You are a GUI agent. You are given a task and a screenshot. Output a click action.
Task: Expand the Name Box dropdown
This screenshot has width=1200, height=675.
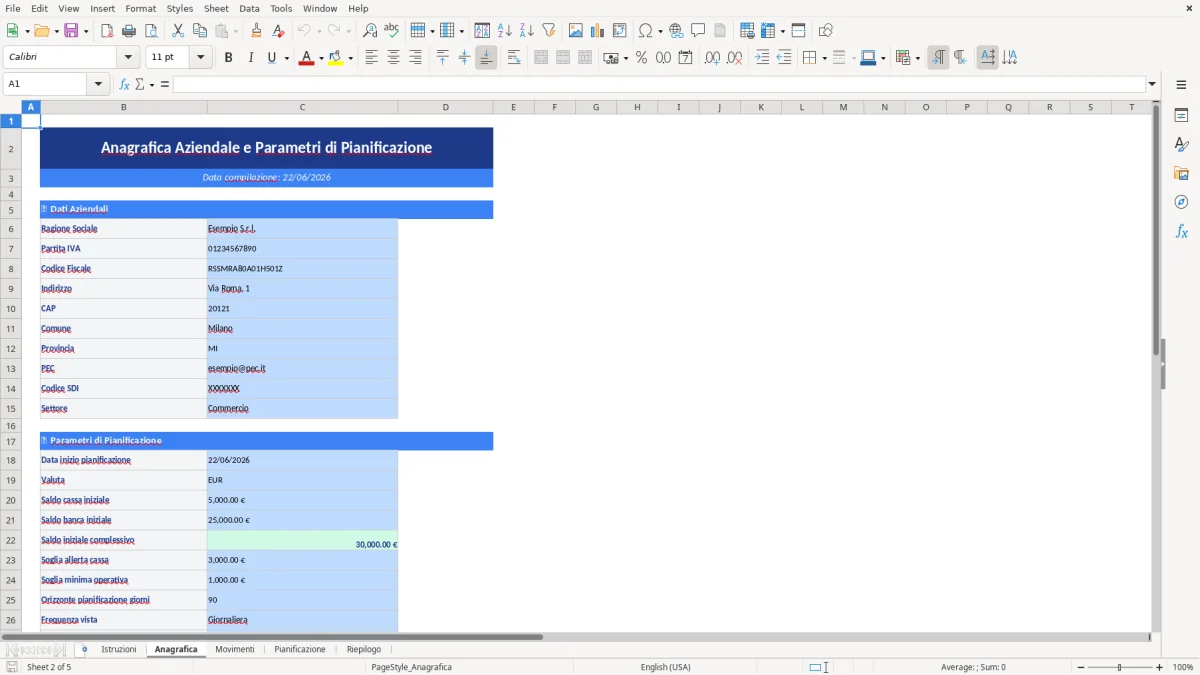tap(99, 84)
